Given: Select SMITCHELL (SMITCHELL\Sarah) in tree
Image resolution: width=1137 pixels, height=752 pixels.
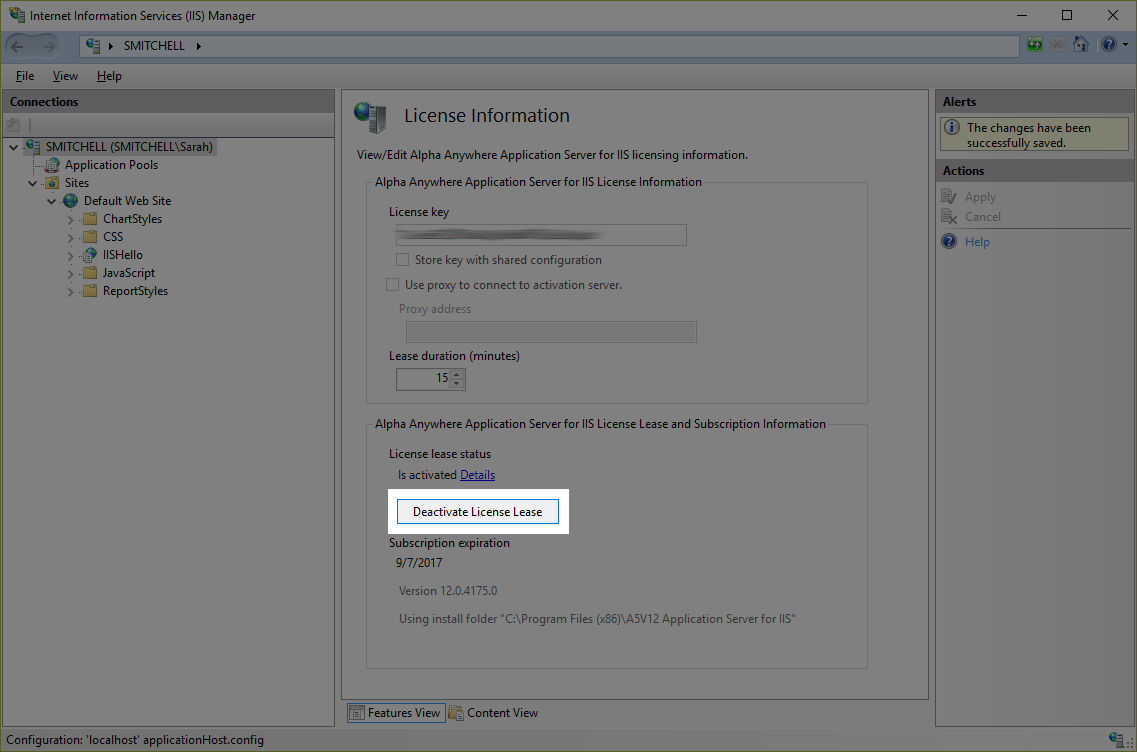Looking at the screenshot, I should pyautogui.click(x=129, y=147).
